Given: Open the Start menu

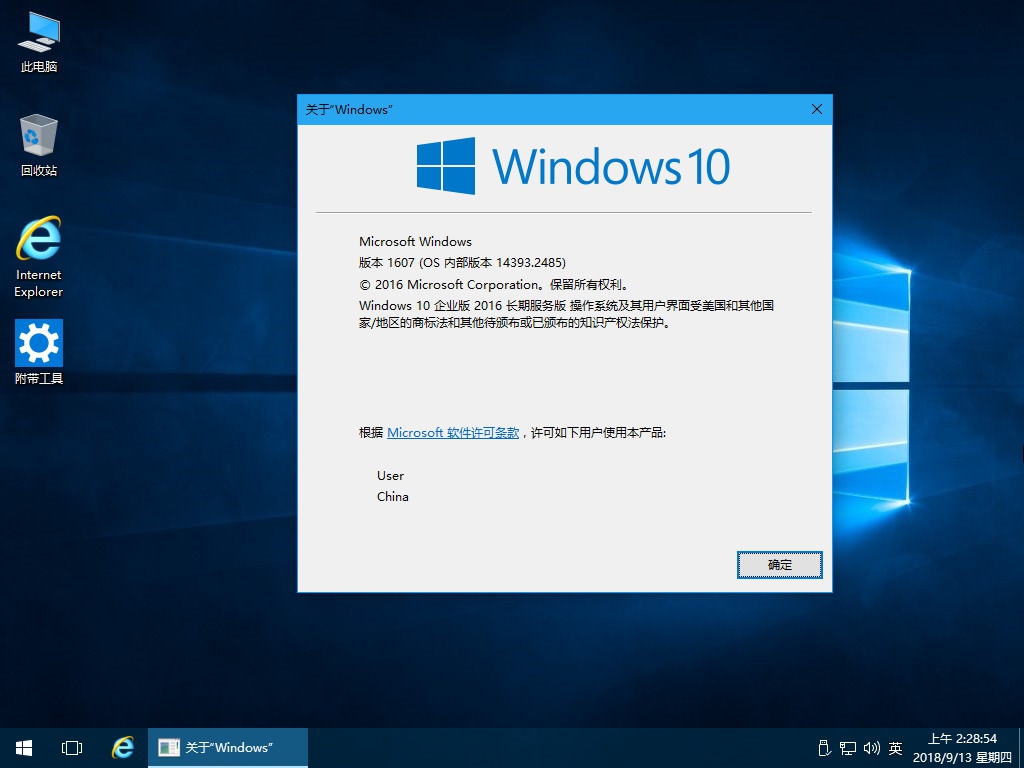Looking at the screenshot, I should pyautogui.click(x=24, y=748).
